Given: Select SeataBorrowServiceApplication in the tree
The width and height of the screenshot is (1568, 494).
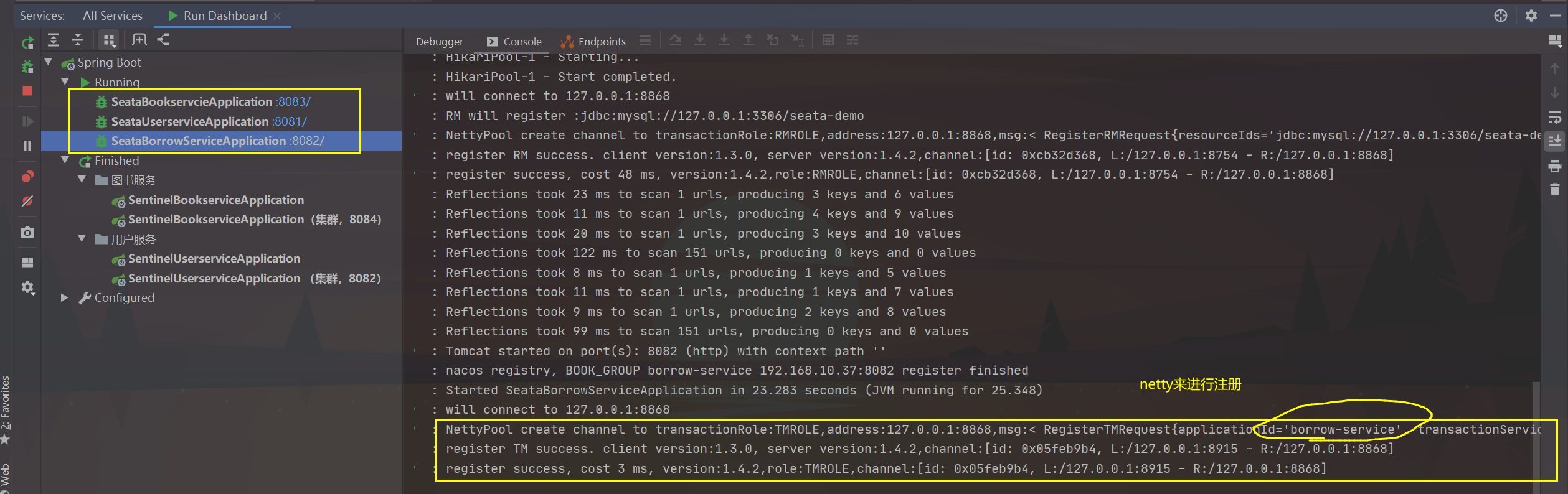Looking at the screenshot, I should [199, 141].
